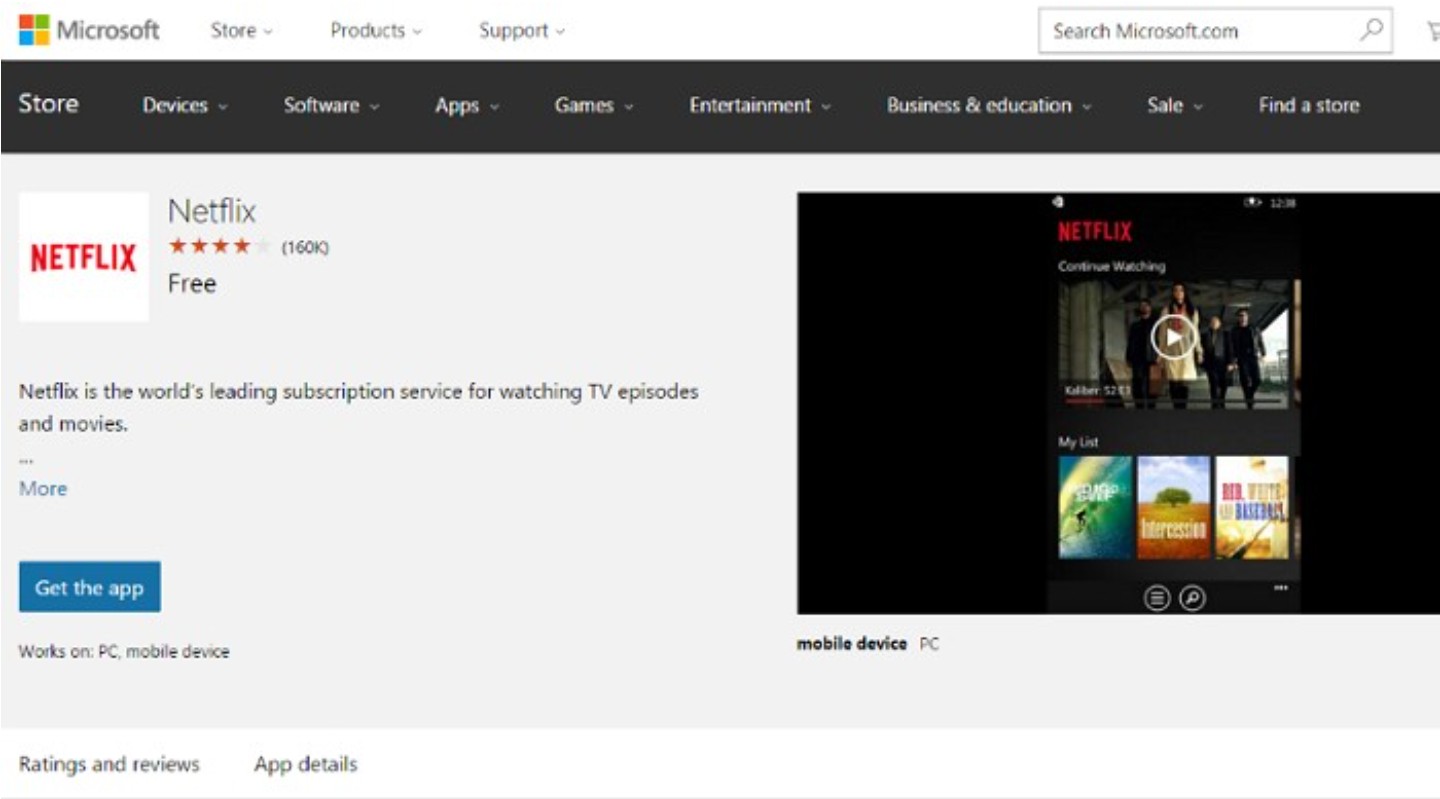The height and width of the screenshot is (799, 1440).
Task: Click the Continue Watching heading
Action: [x=1112, y=267]
